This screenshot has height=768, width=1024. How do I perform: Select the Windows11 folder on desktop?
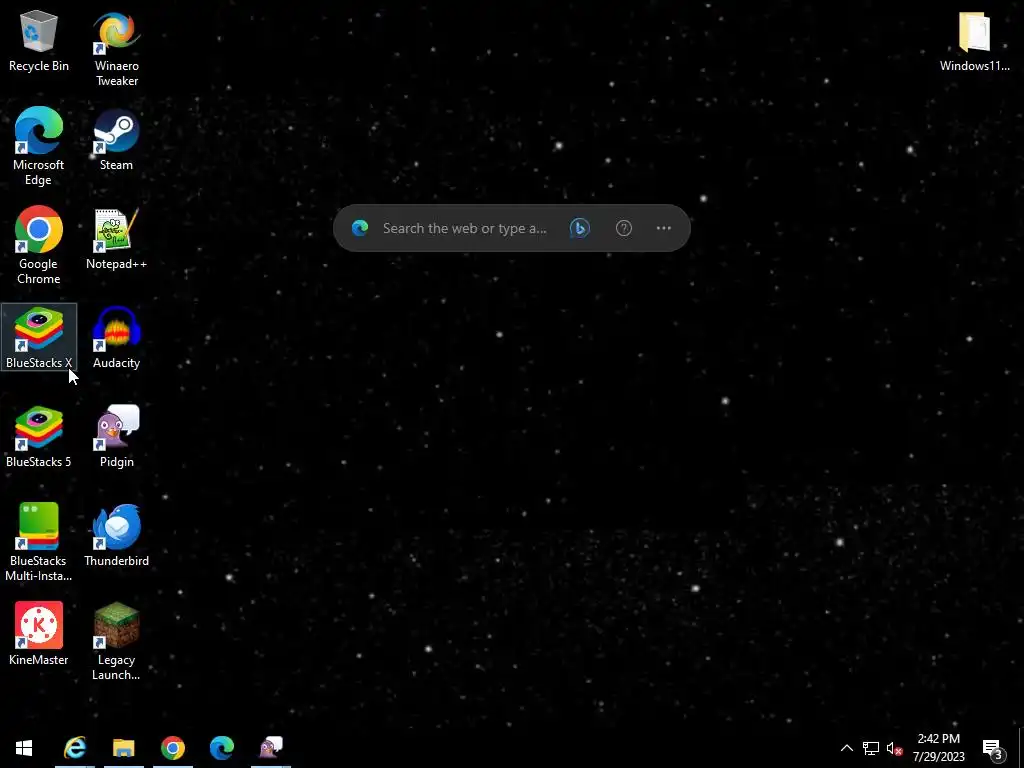click(x=974, y=40)
